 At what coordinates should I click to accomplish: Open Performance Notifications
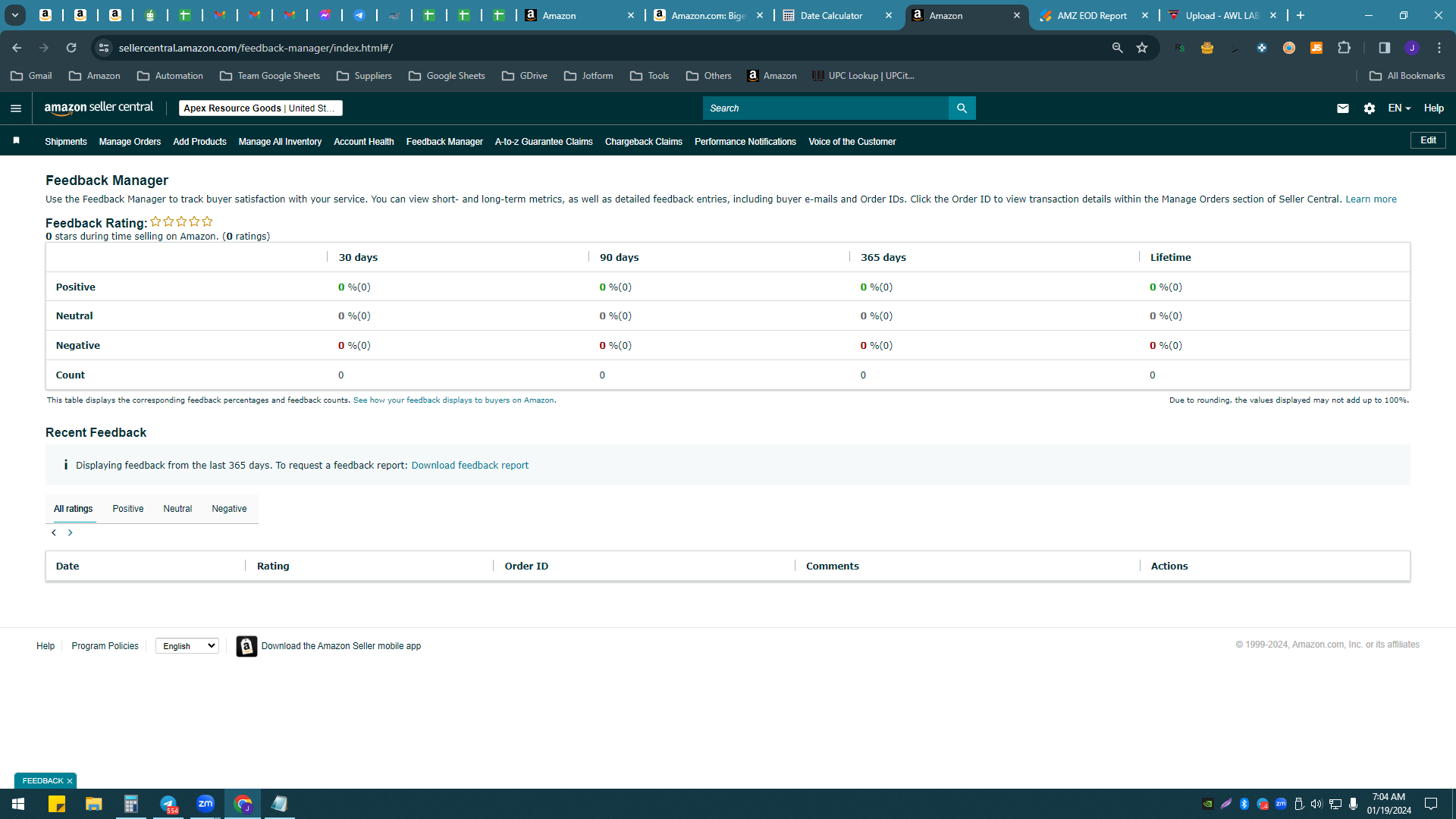point(745,142)
